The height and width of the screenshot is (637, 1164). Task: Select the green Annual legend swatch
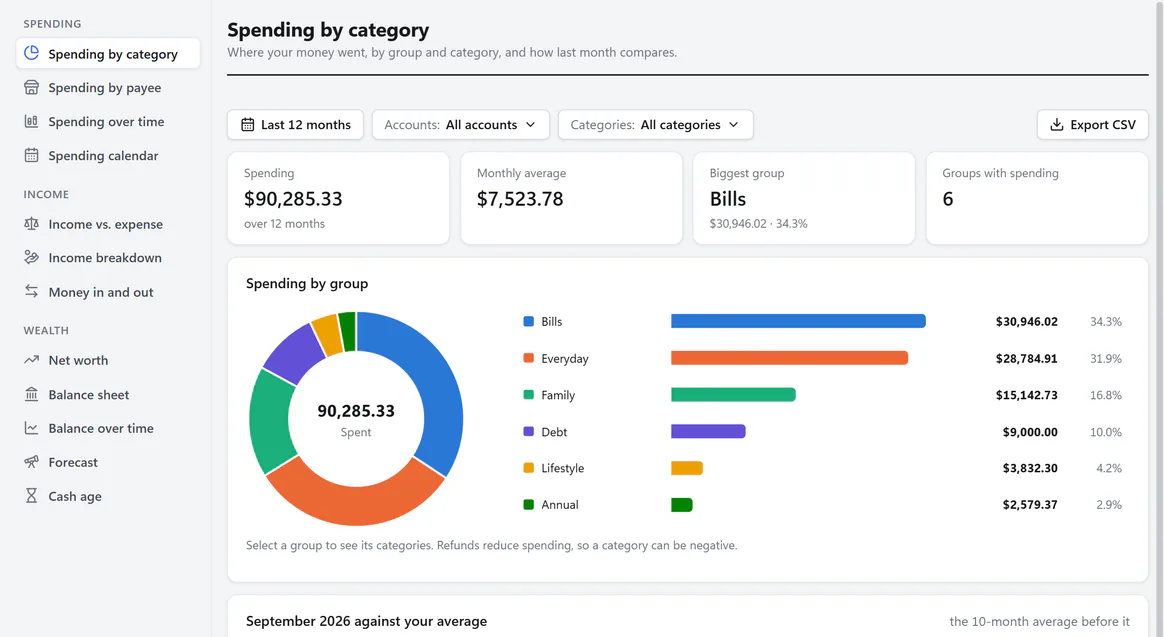pyautogui.click(x=529, y=504)
